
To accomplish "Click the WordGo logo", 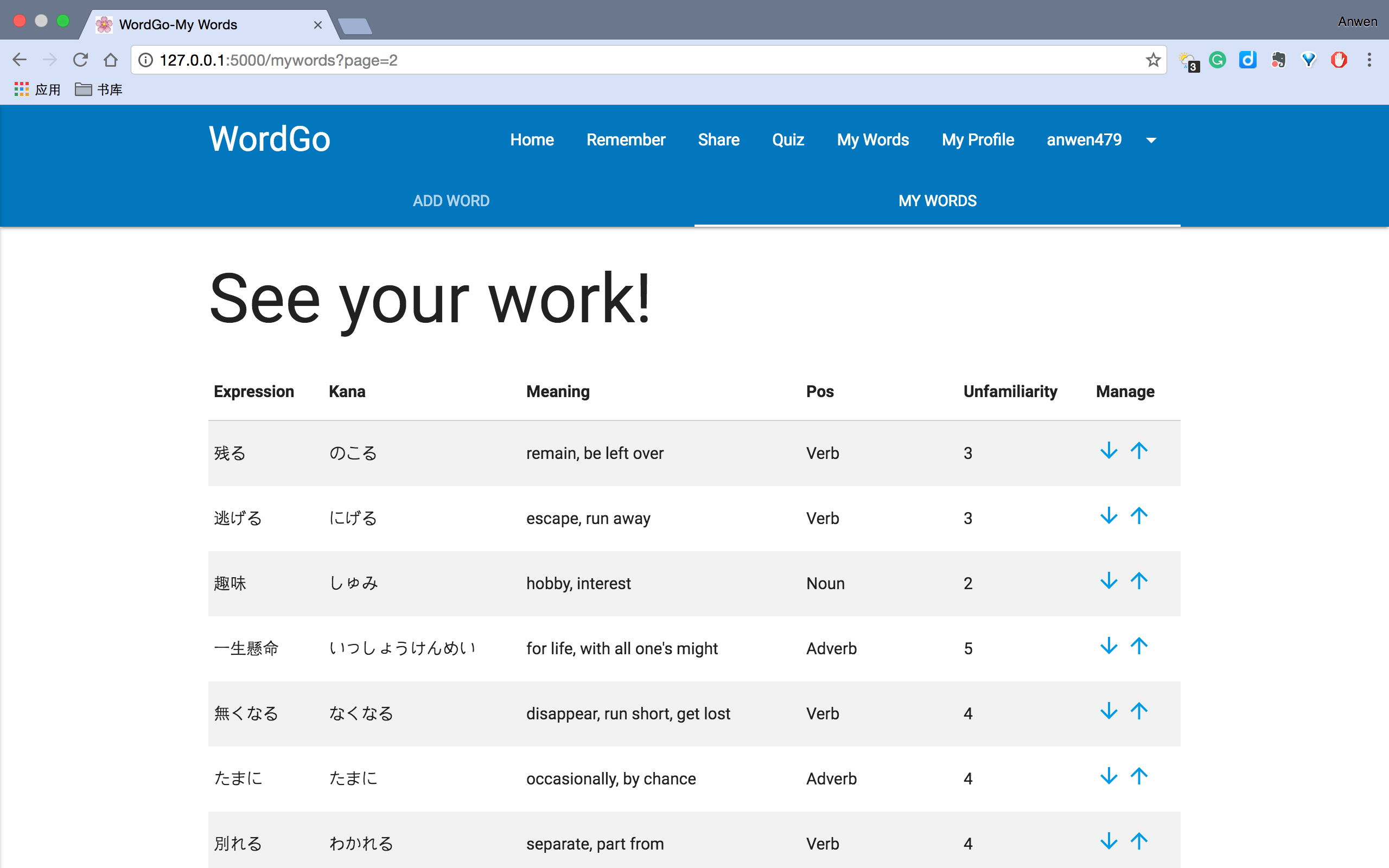I will coord(269,139).
